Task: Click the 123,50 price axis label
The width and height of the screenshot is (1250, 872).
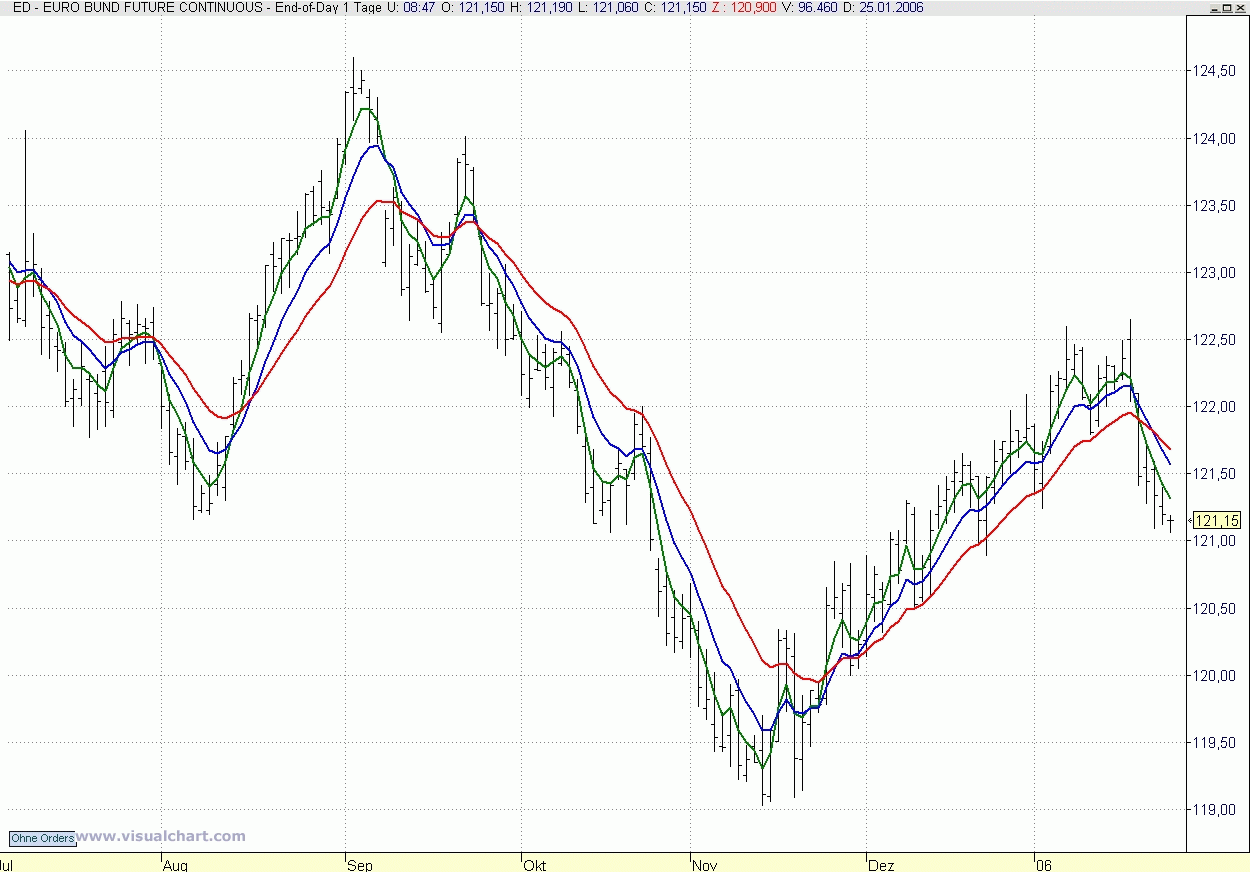Action: [1214, 206]
